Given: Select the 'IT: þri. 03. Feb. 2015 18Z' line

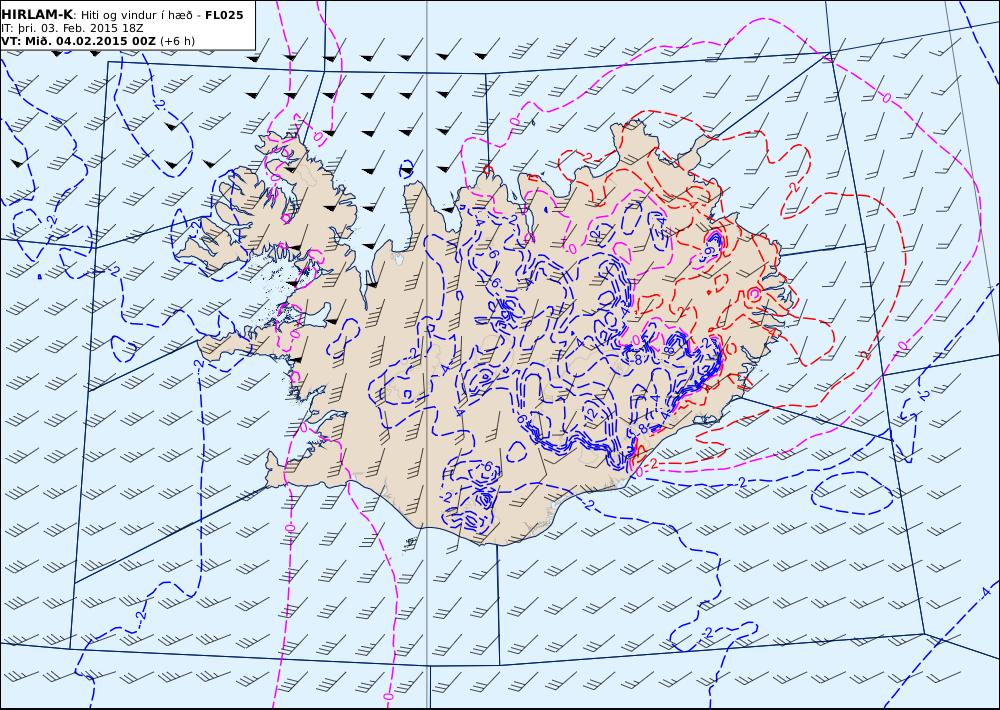Looking at the screenshot, I should click(71, 28).
